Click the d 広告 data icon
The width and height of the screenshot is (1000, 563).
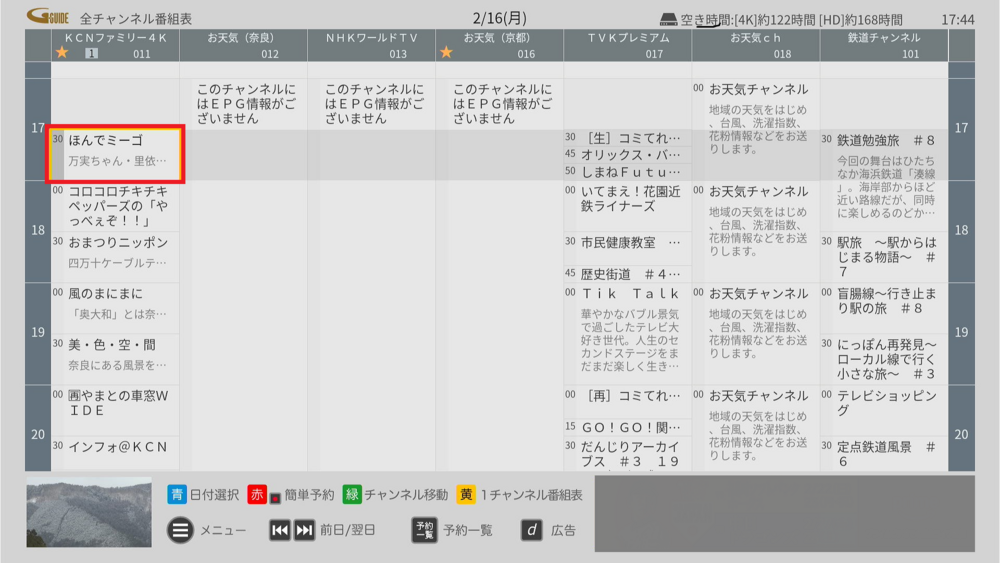(532, 530)
